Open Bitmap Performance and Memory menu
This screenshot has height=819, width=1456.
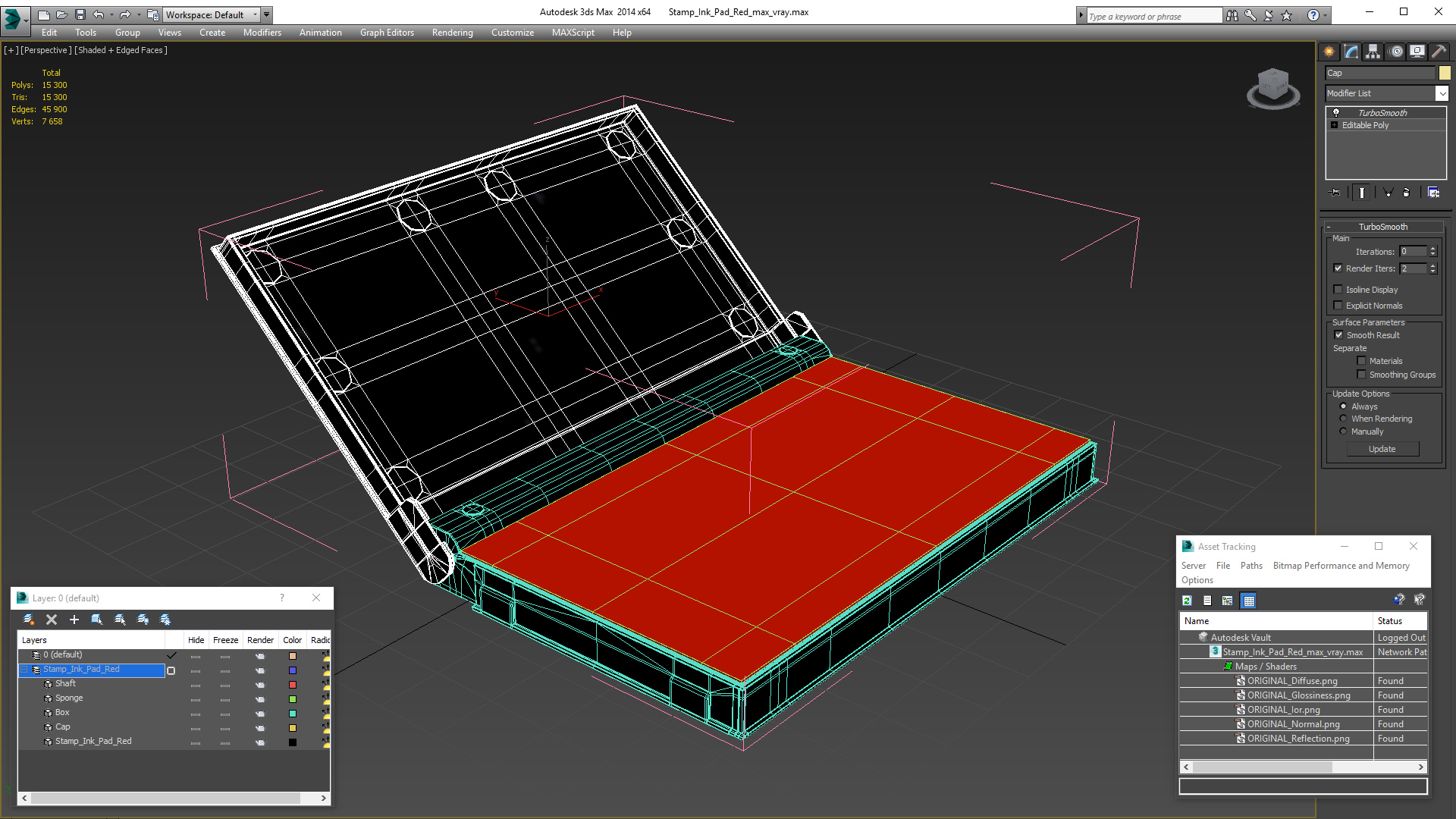pos(1341,566)
